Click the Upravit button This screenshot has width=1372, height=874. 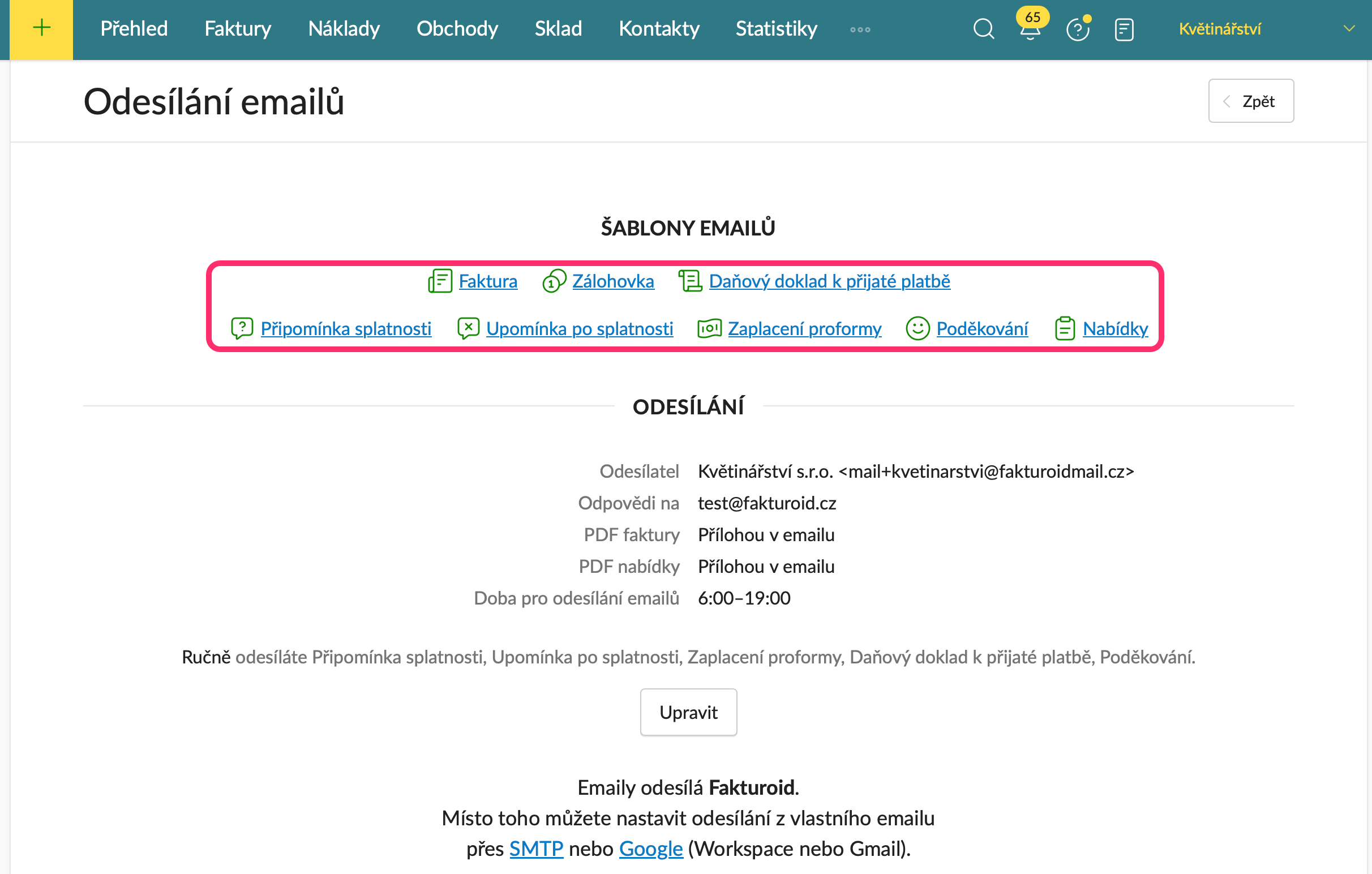click(688, 712)
